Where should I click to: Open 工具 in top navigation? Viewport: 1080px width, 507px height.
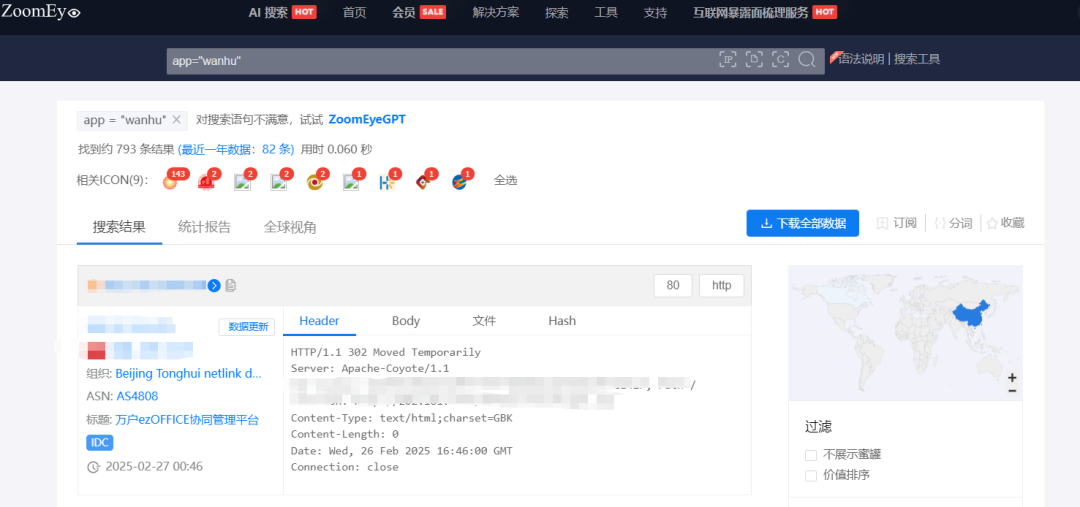(x=606, y=12)
